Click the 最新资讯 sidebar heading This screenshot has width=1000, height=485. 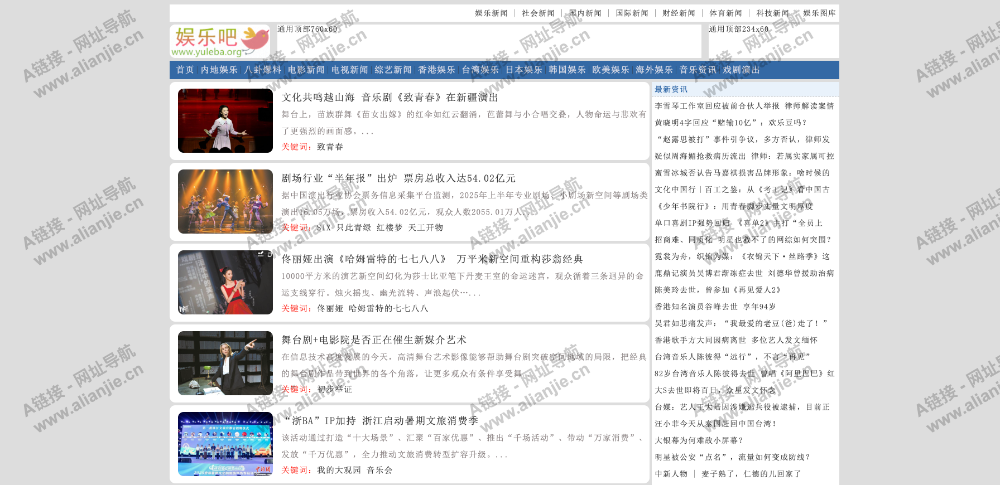click(x=670, y=89)
